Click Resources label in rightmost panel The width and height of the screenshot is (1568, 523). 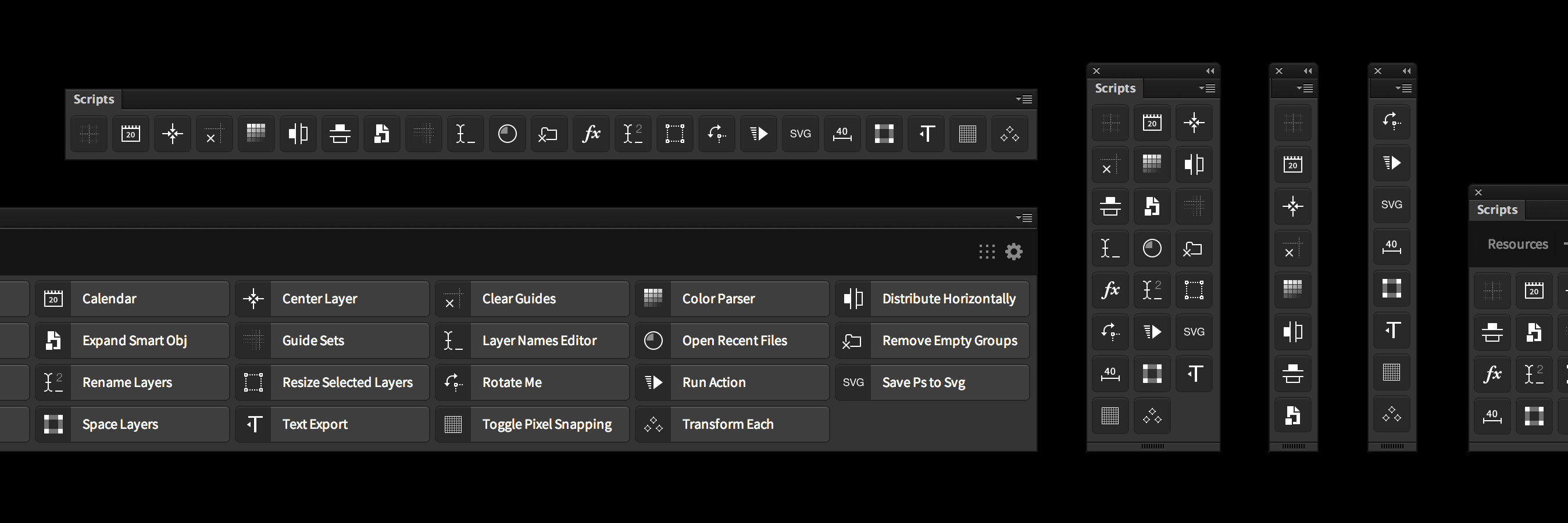click(1518, 244)
